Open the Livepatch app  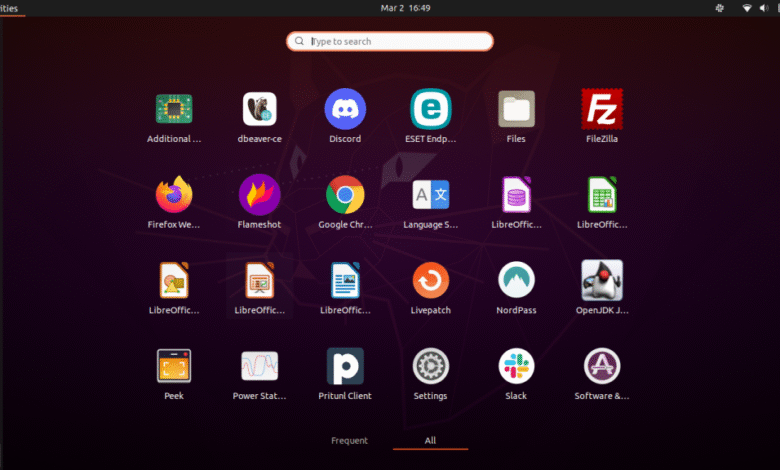pyautogui.click(x=431, y=280)
